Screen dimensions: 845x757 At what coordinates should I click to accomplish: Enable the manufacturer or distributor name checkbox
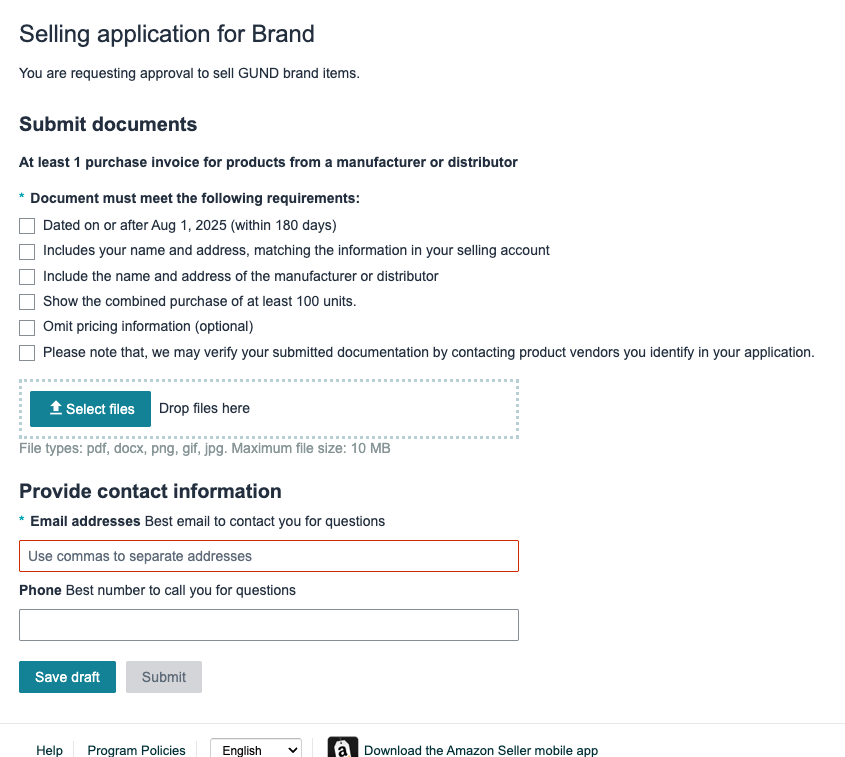pyautogui.click(x=27, y=276)
